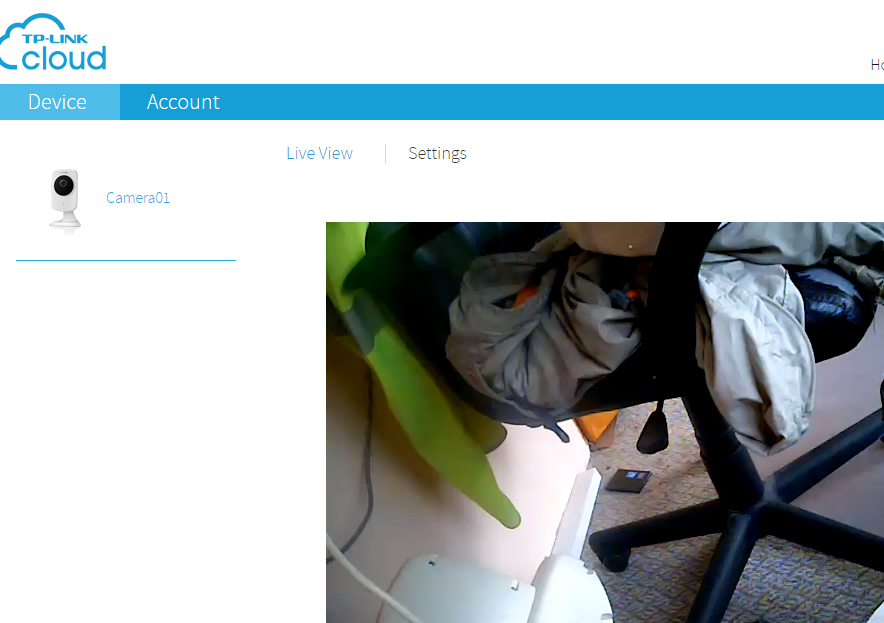Image resolution: width=884 pixels, height=623 pixels.
Task: Open the Live View section
Action: click(319, 153)
